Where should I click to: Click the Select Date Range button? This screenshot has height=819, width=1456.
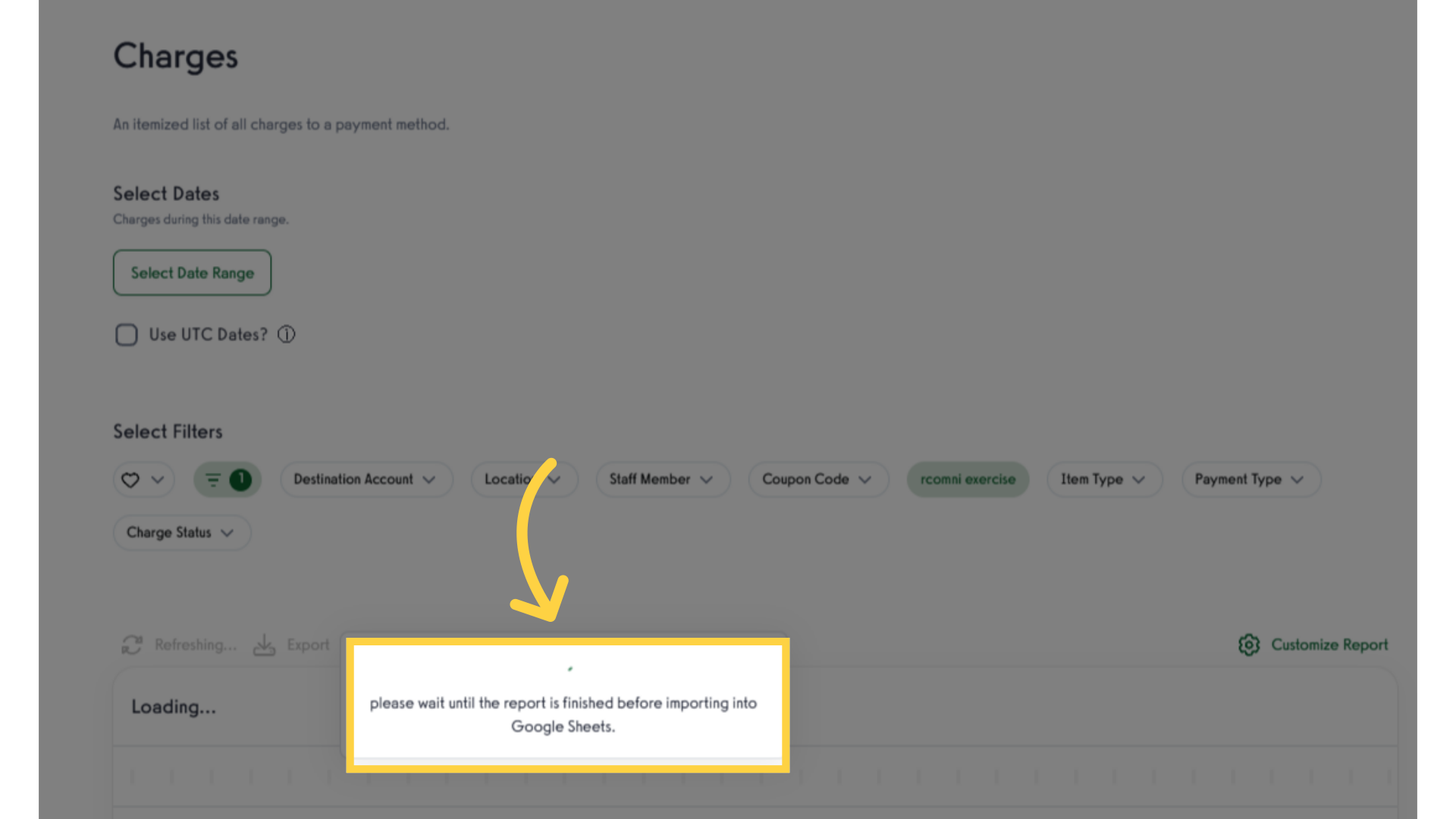(192, 272)
